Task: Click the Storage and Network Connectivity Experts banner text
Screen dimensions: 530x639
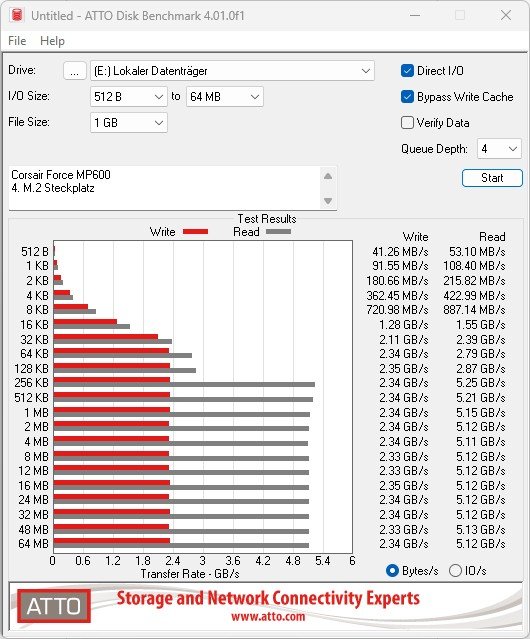Action: [x=268, y=598]
